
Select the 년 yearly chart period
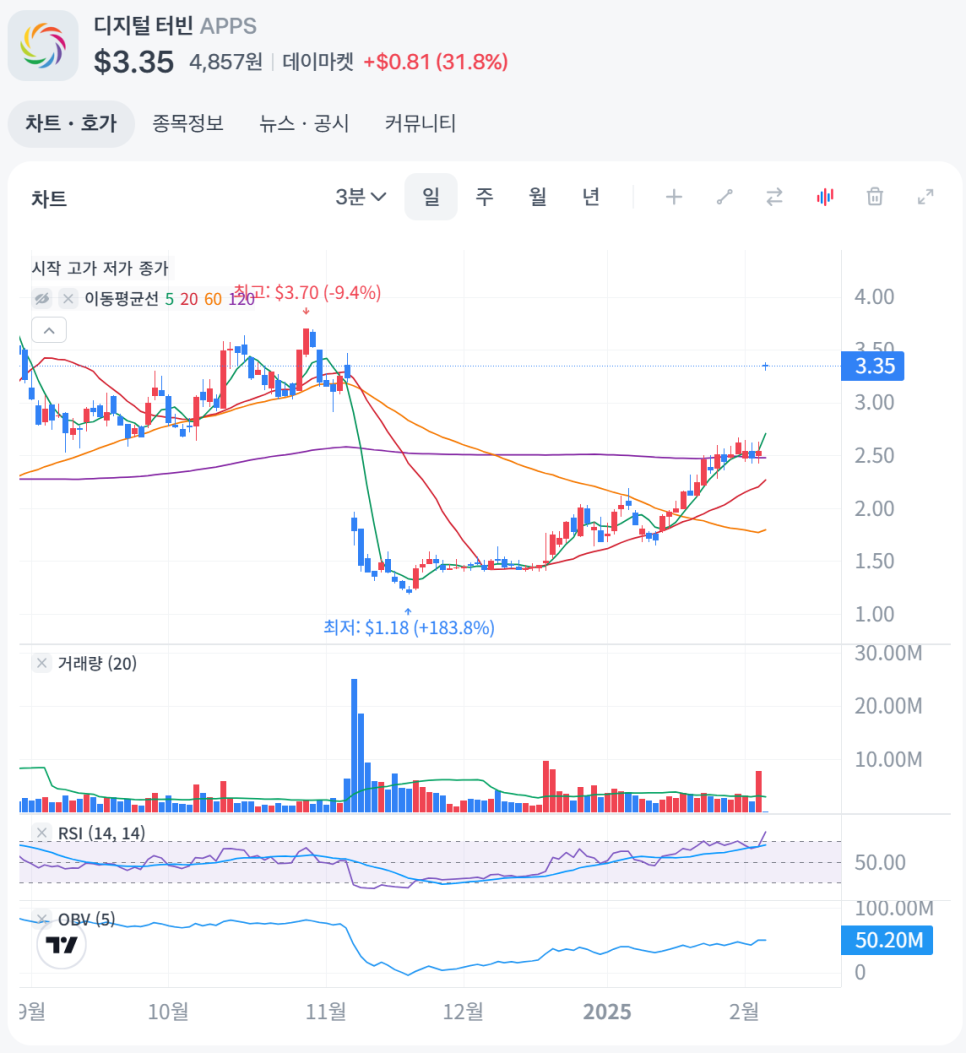point(590,197)
